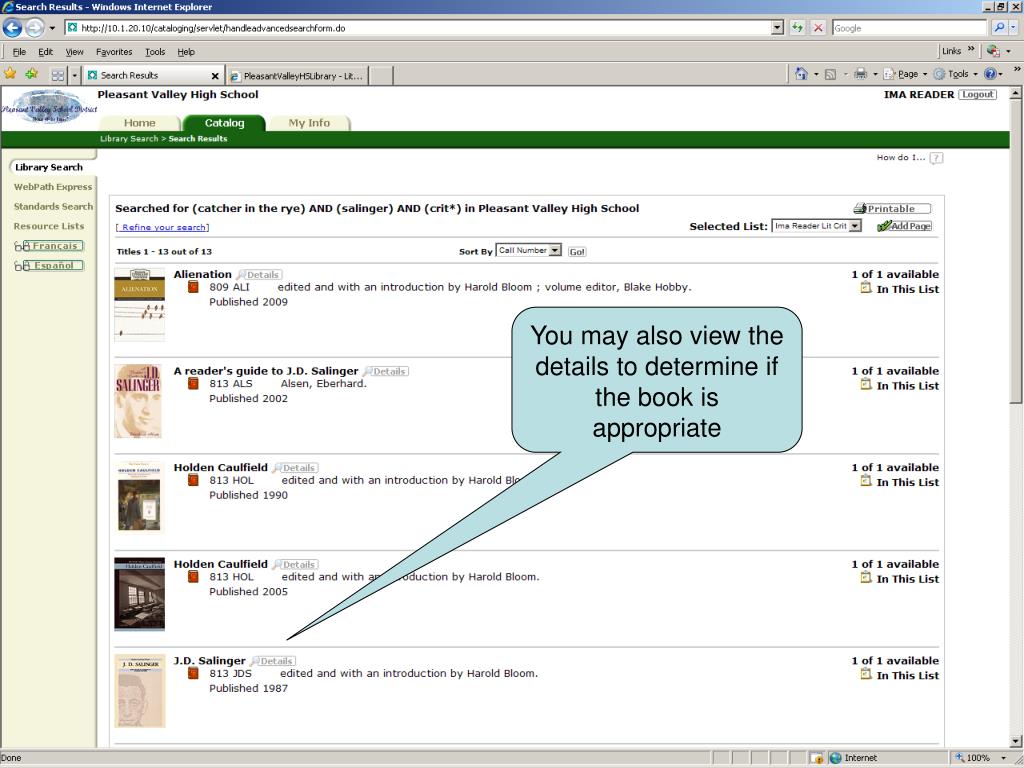
Task: Go back with the browser Back arrow
Action: click(x=12, y=28)
